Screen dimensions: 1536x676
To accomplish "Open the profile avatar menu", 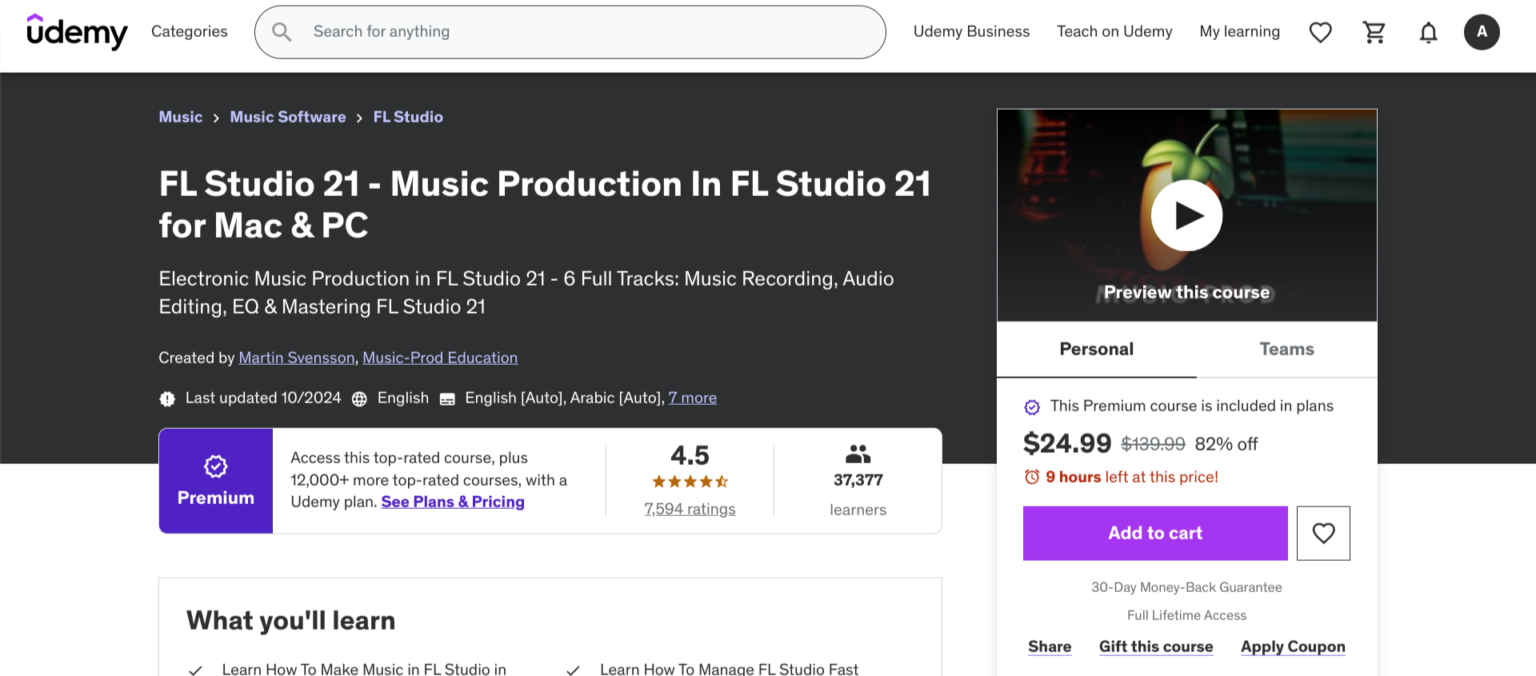I will click(x=1481, y=31).
